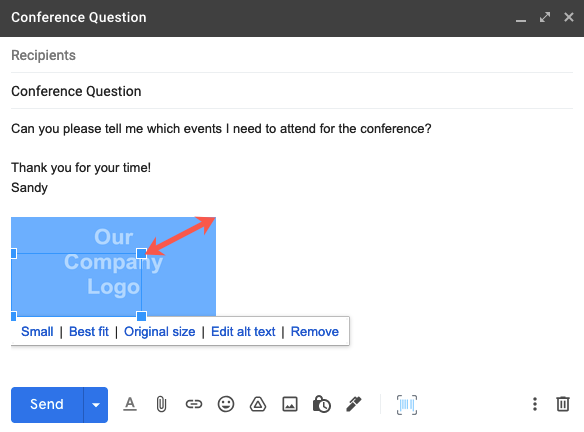This screenshot has width=584, height=432.
Task: Set image size to Small
Action: point(37,331)
